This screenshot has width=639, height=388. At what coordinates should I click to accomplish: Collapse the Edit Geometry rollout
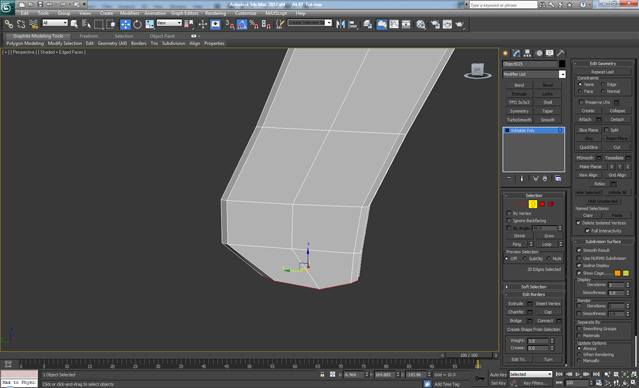603,64
